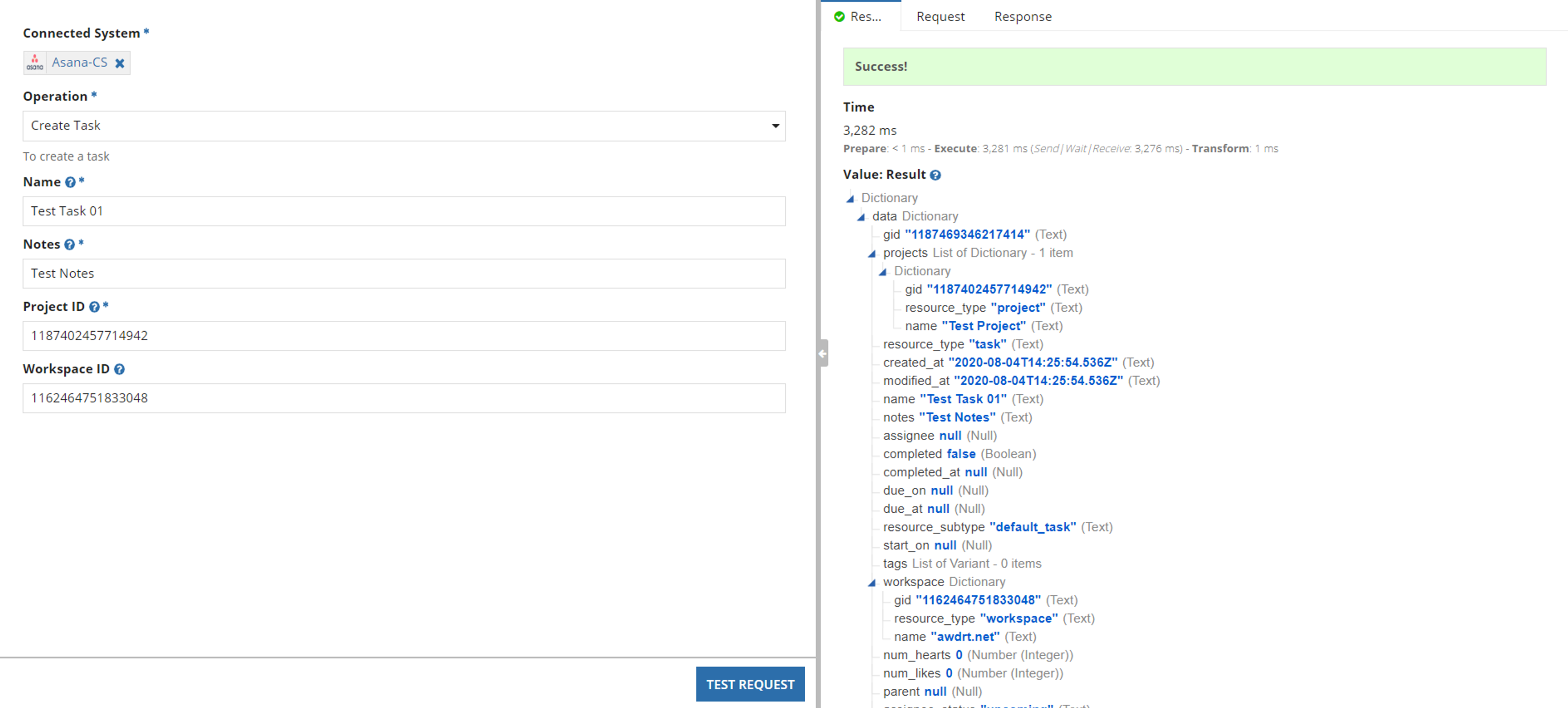Collapse the results pane using the arrow handle
This screenshot has height=708, width=1568.
pyautogui.click(x=822, y=353)
